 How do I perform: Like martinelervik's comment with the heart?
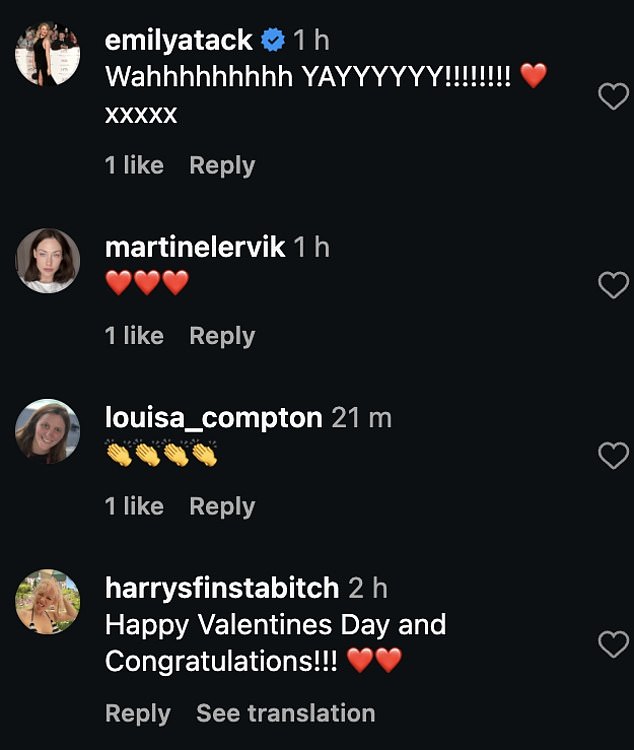tap(612, 285)
